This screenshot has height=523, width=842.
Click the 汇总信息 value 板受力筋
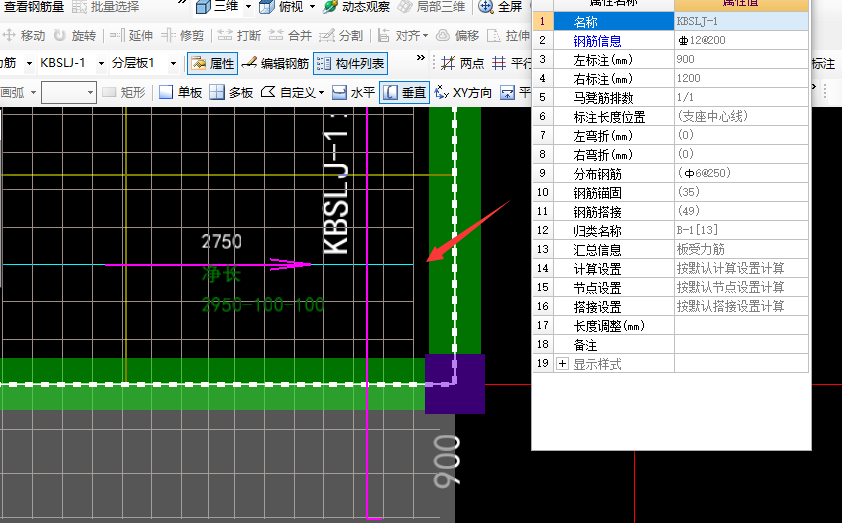[x=741, y=250]
